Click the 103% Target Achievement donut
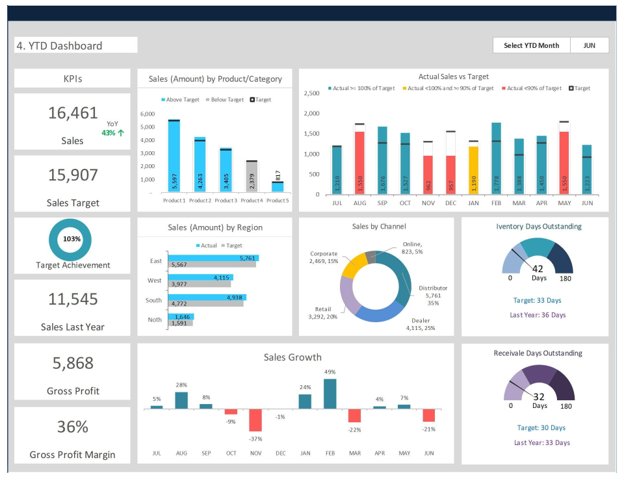The image size is (626, 481). pos(70,240)
